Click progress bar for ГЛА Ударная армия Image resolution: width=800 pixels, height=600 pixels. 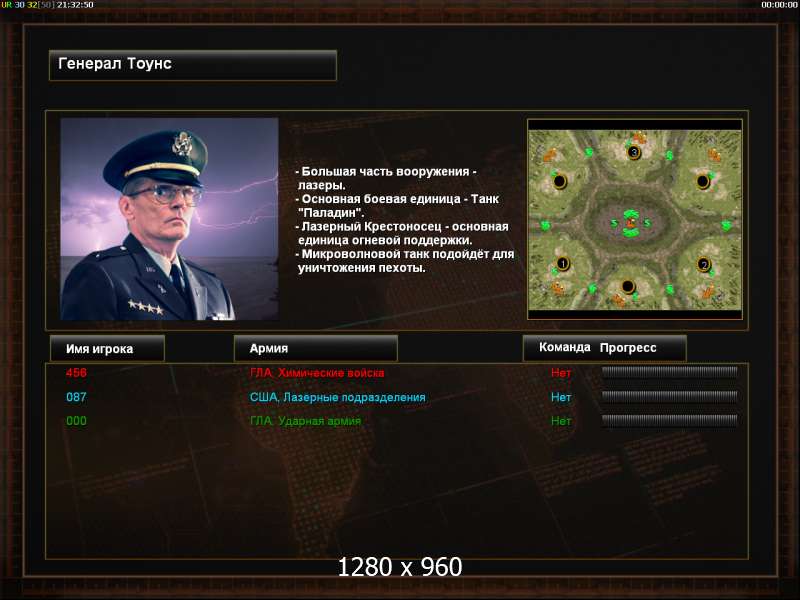[x=669, y=420]
